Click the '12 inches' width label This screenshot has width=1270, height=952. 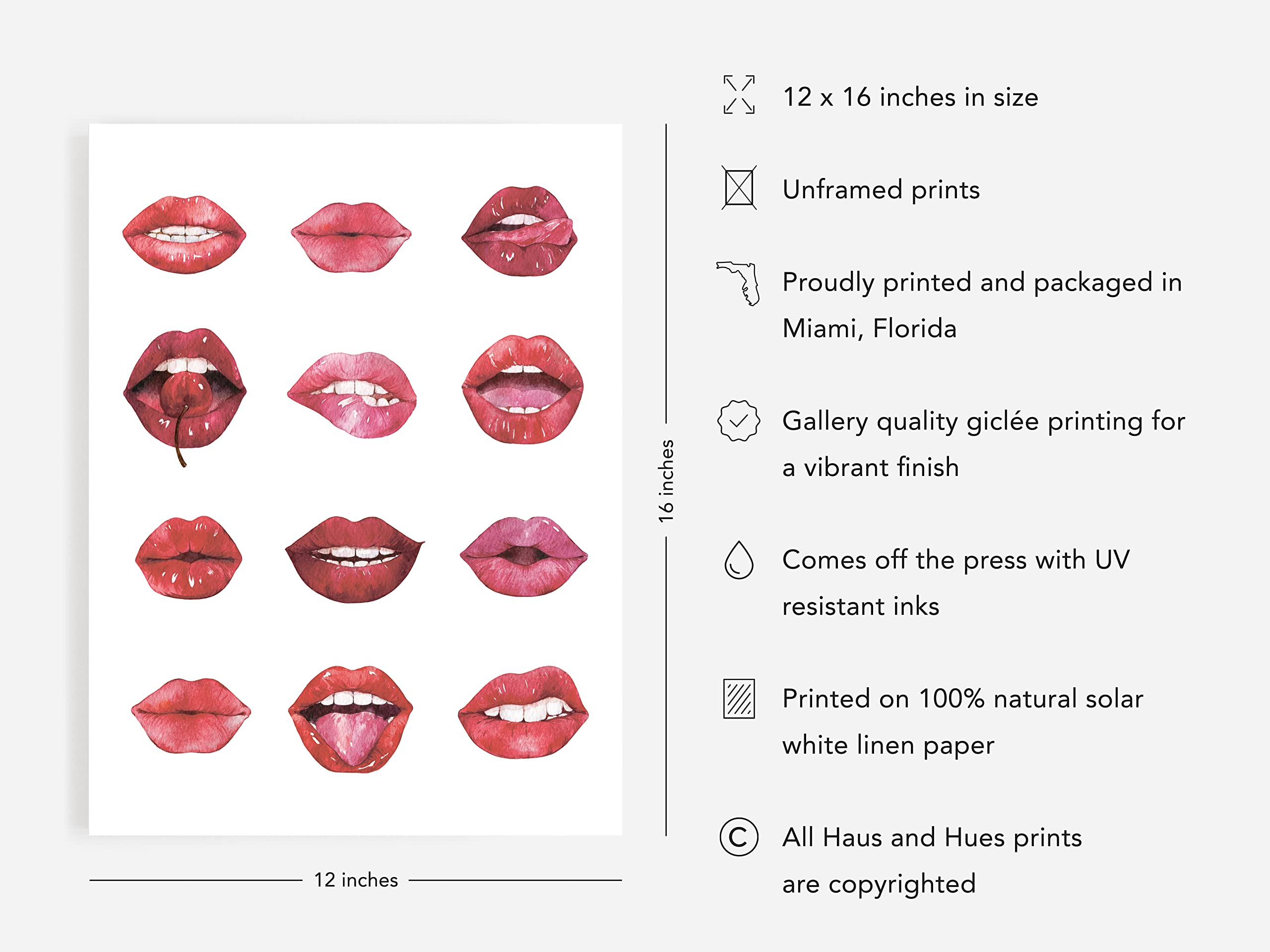click(x=355, y=880)
